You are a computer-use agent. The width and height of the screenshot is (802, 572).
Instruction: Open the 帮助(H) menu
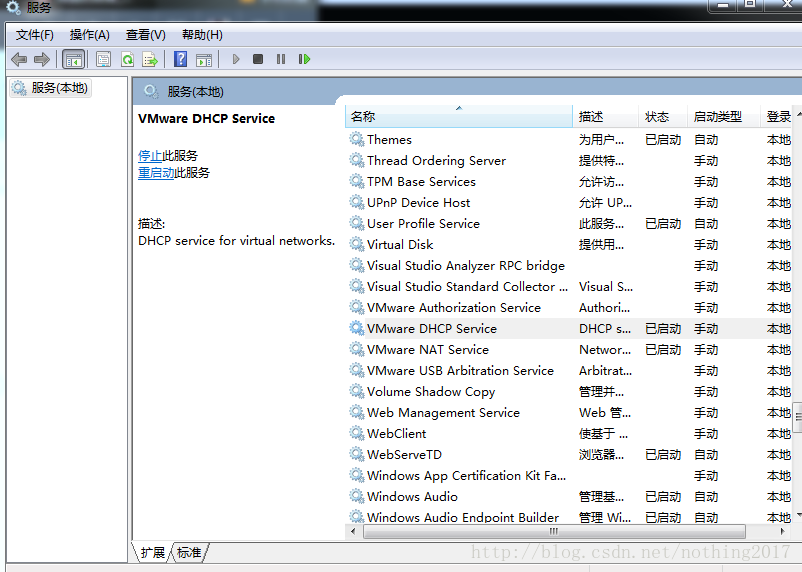202,35
